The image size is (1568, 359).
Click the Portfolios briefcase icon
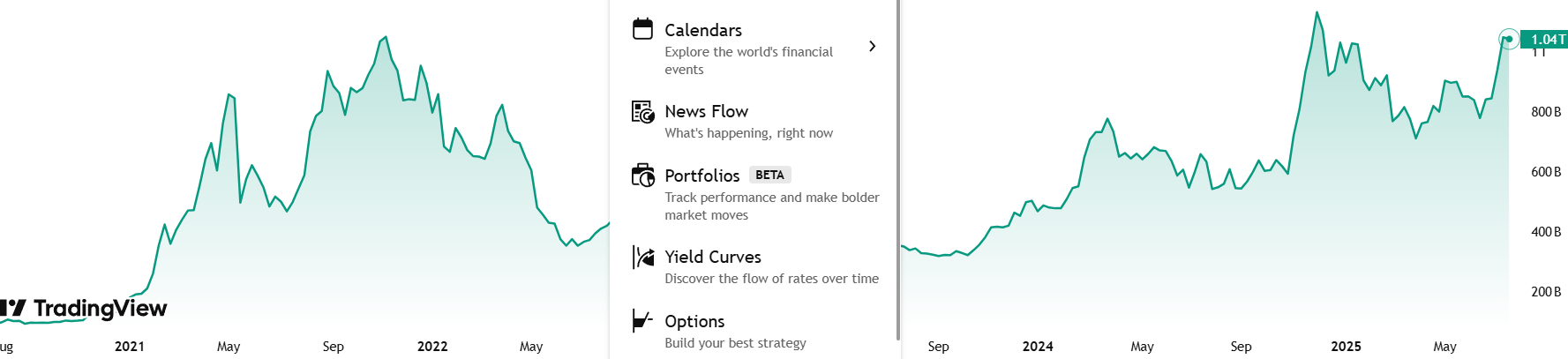[643, 176]
